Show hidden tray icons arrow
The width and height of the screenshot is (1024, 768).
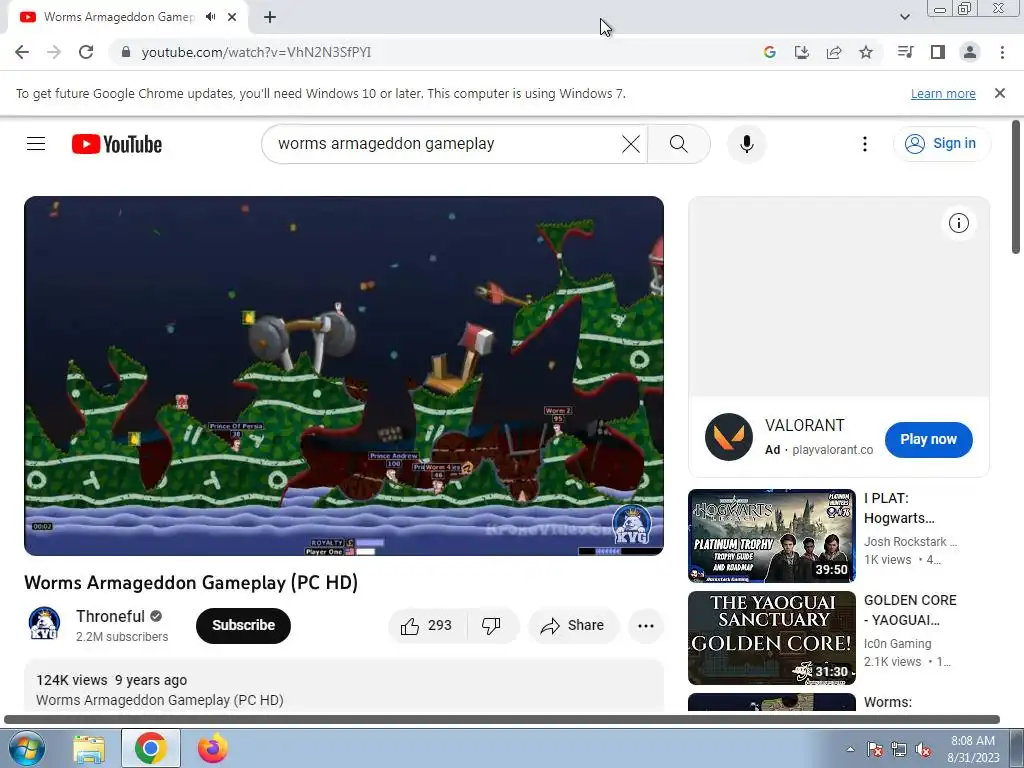pos(850,749)
